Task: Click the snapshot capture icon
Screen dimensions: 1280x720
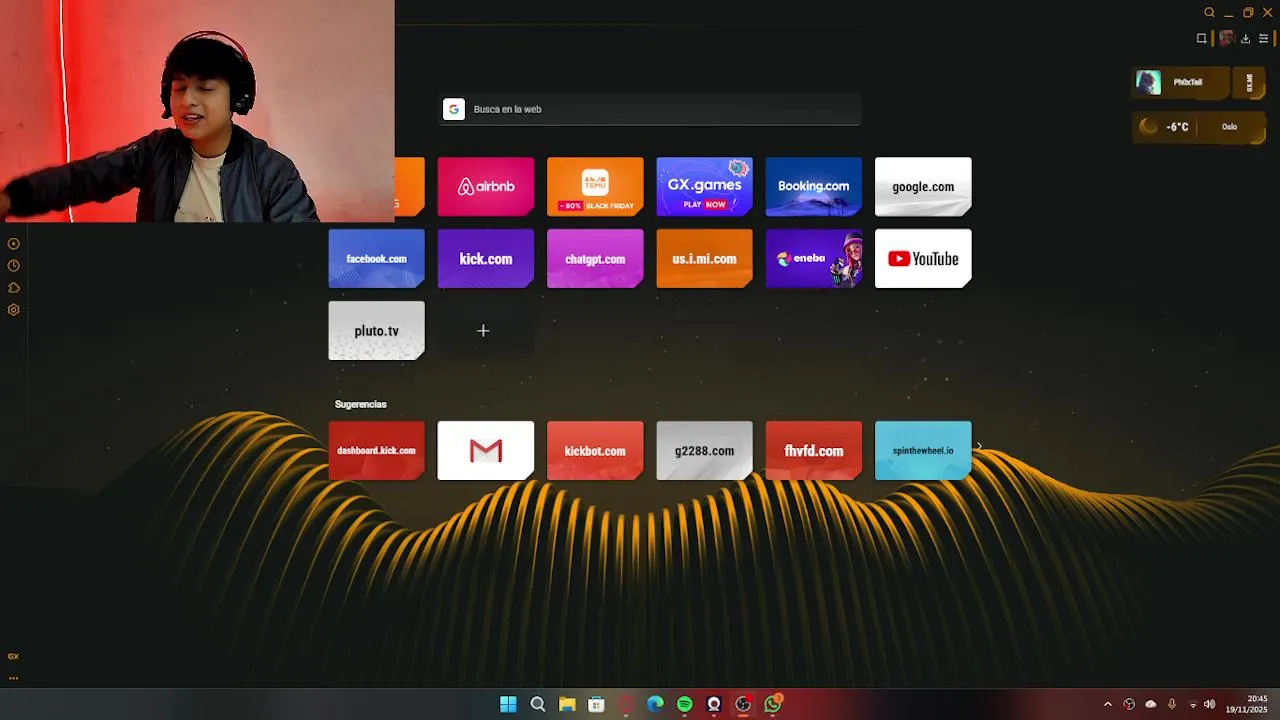Action: pos(1202,38)
